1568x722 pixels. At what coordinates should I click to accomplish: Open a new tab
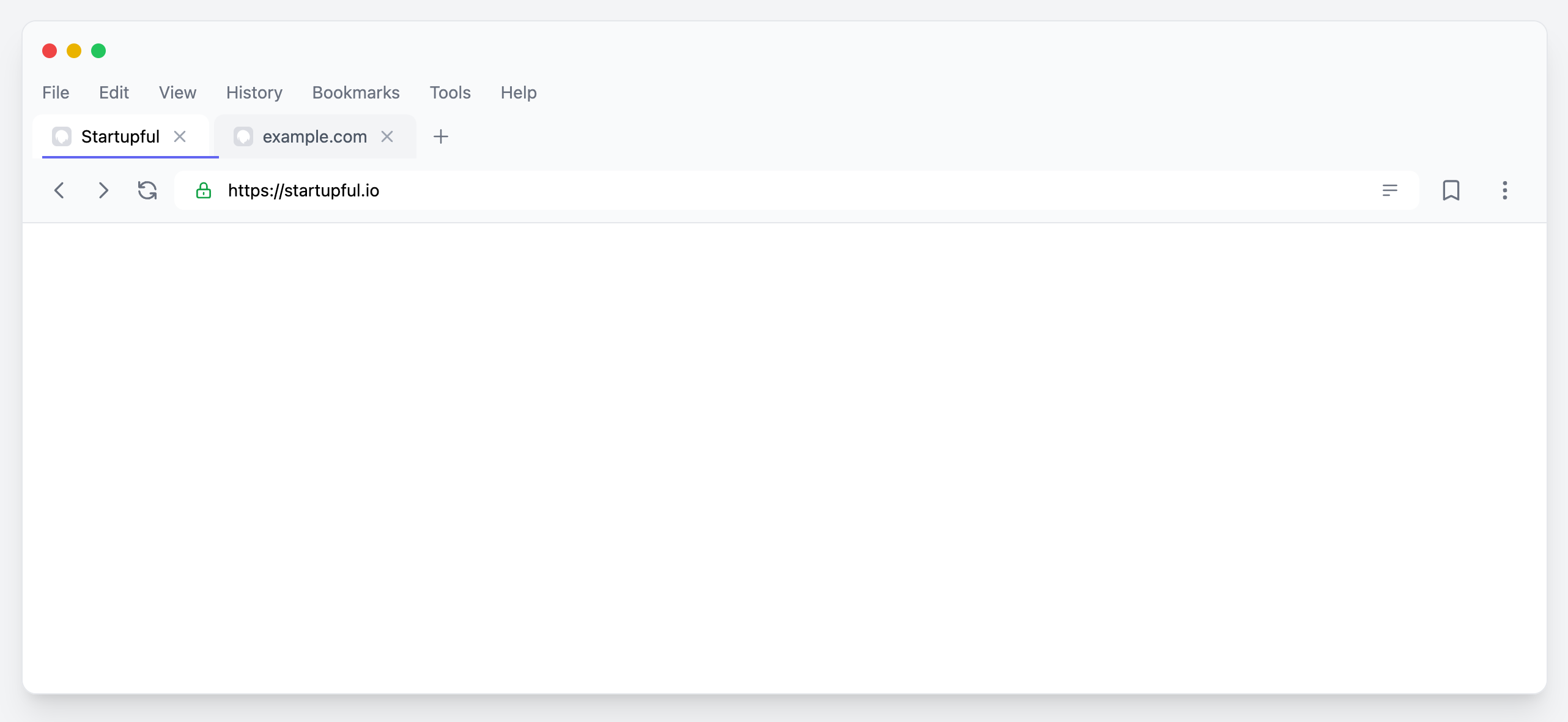tap(441, 136)
